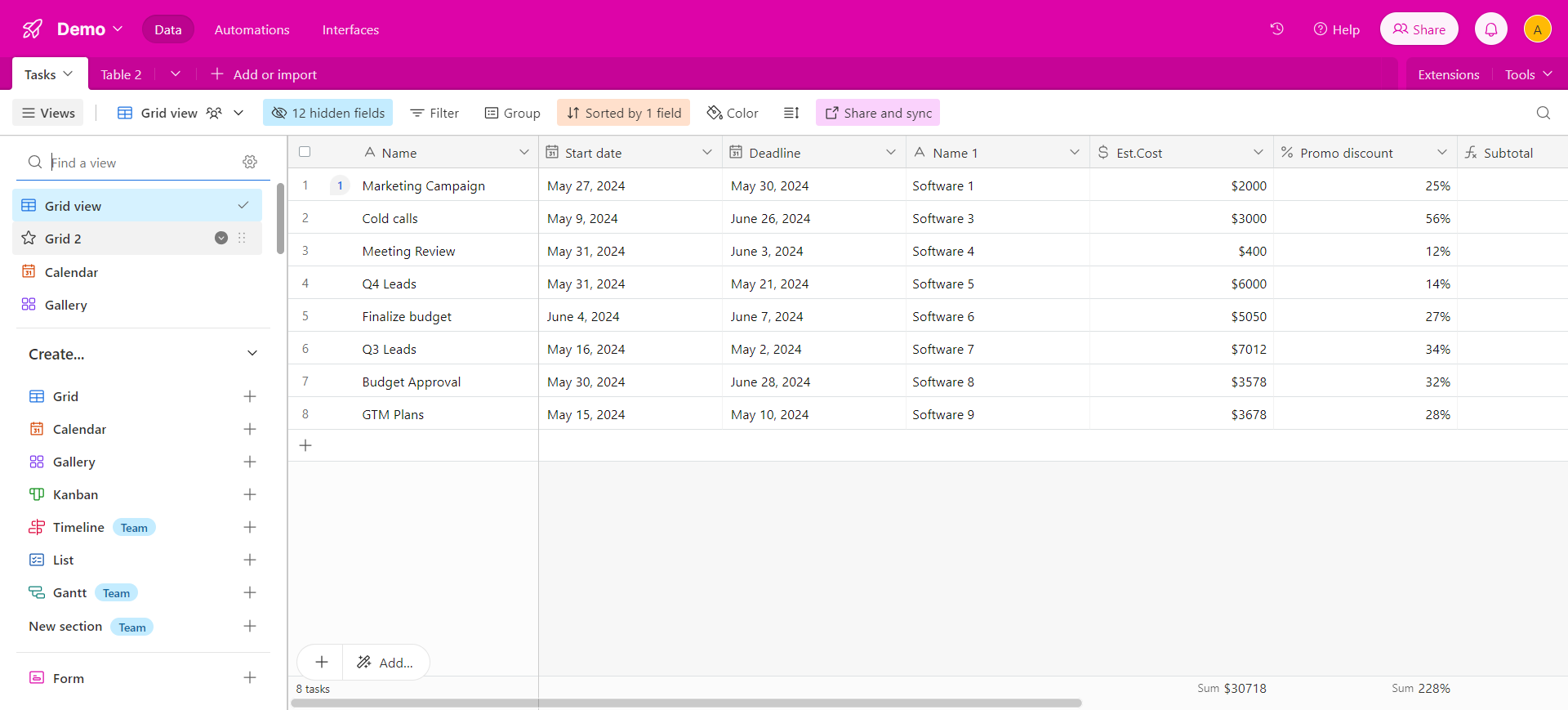The image size is (1568, 710).
Task: Open Sorted by 1 field
Action: click(x=624, y=113)
